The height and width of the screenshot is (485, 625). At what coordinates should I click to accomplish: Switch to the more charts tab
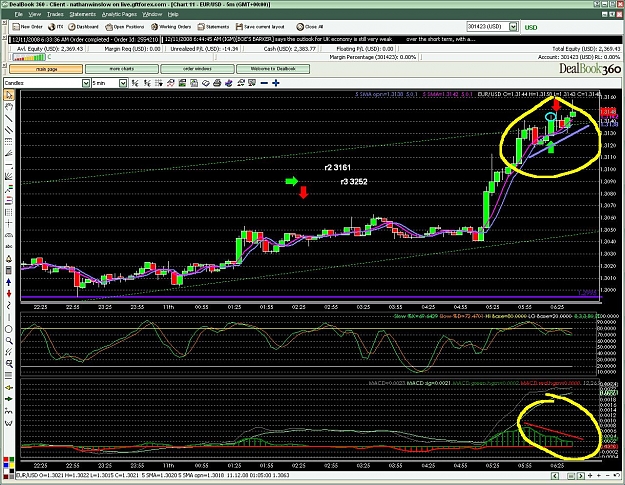pyautogui.click(x=122, y=69)
